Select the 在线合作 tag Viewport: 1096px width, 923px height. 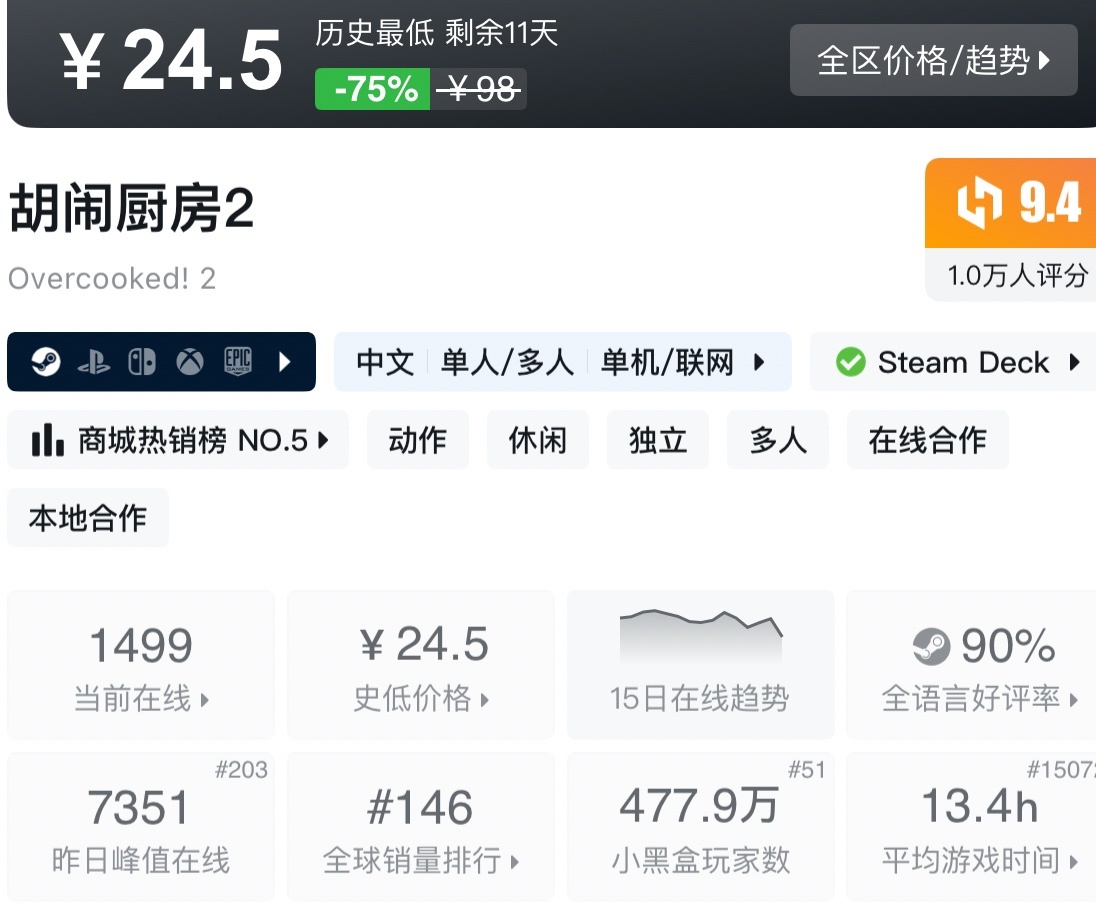927,440
